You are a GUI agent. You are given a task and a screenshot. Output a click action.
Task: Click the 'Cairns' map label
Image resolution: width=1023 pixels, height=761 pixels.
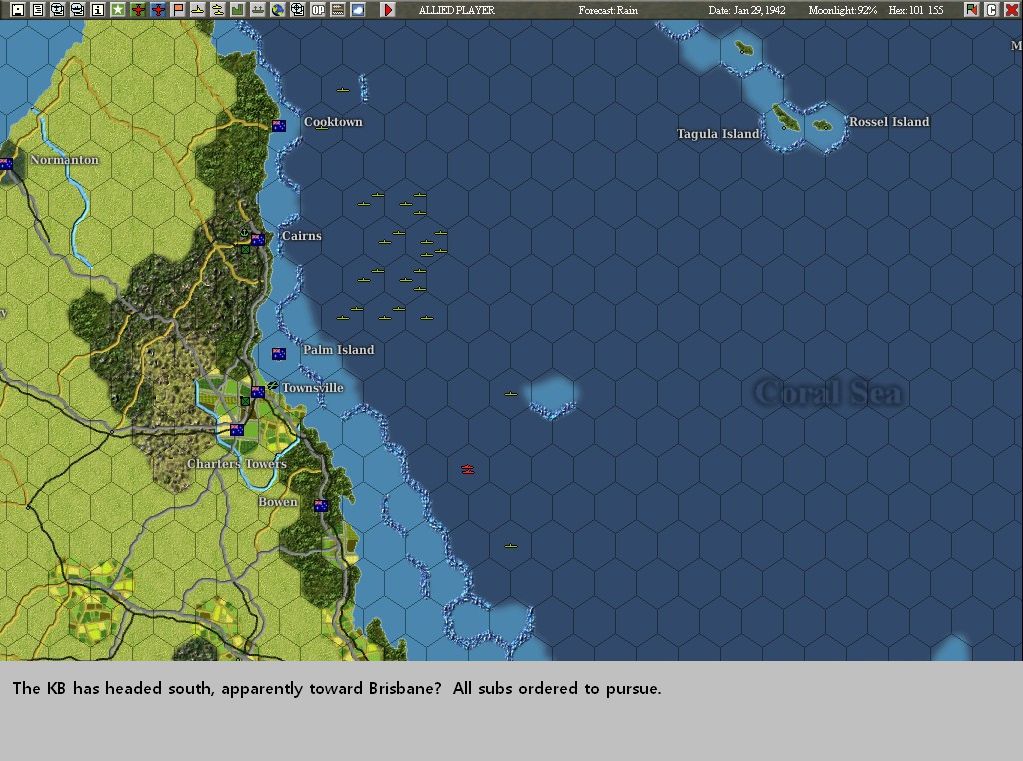301,236
